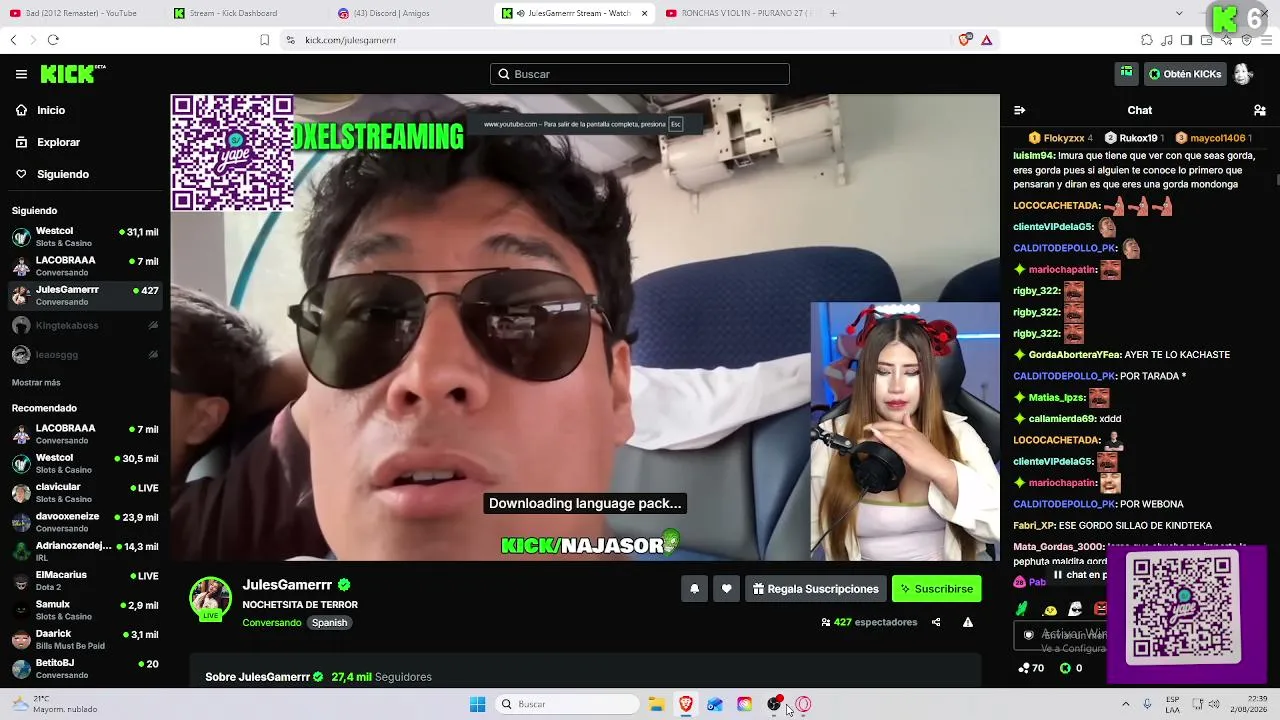The height and width of the screenshot is (720, 1280).
Task: Open Brave Shields icon
Action: click(x=964, y=40)
